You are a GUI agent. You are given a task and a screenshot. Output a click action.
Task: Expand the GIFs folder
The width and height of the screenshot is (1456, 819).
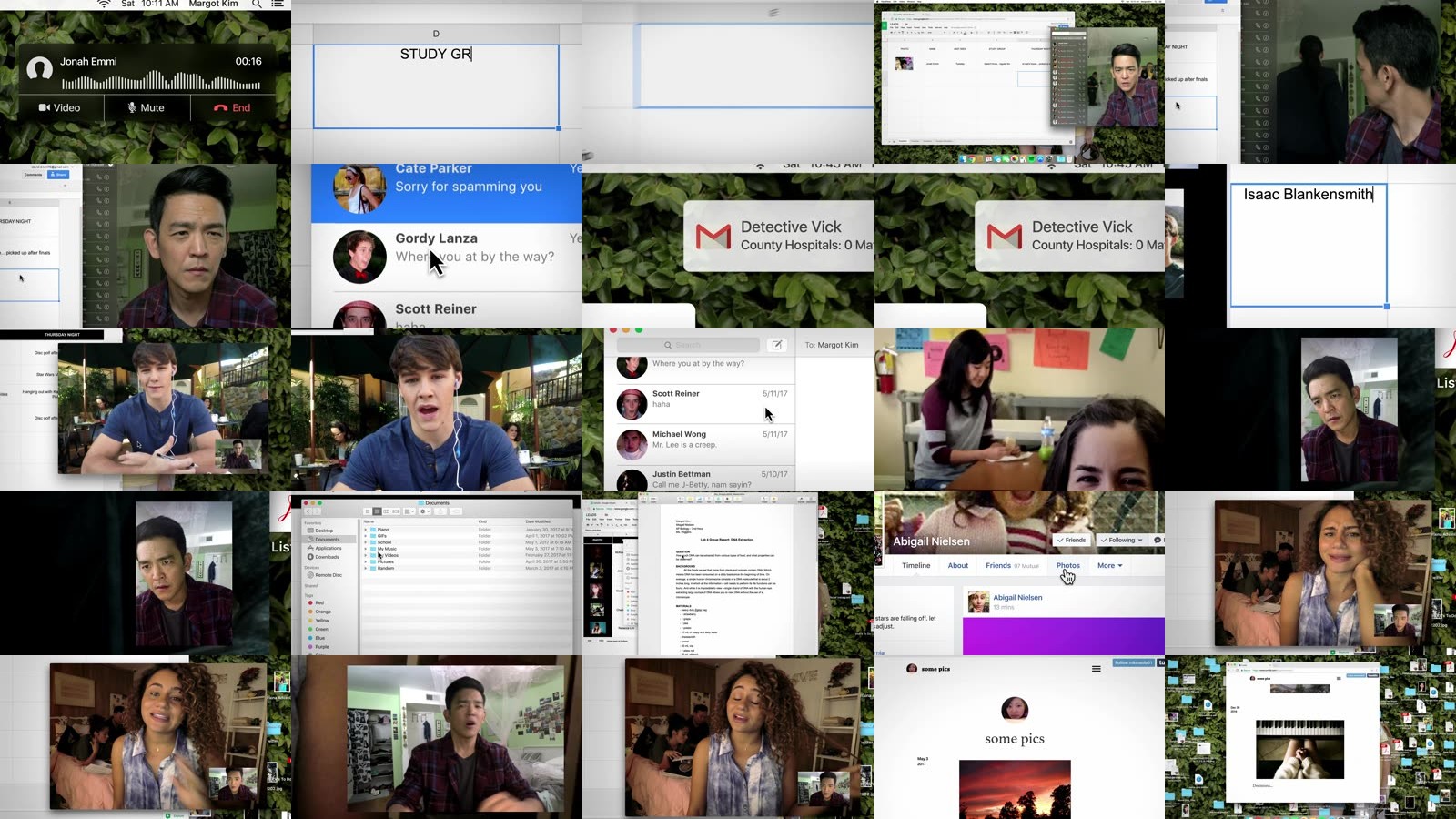(x=366, y=536)
